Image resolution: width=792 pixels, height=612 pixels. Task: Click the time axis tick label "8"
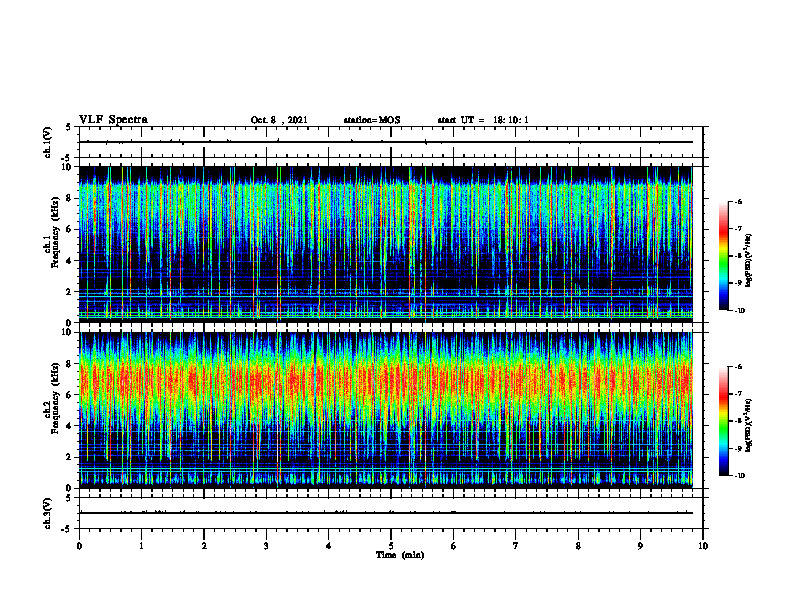578,546
